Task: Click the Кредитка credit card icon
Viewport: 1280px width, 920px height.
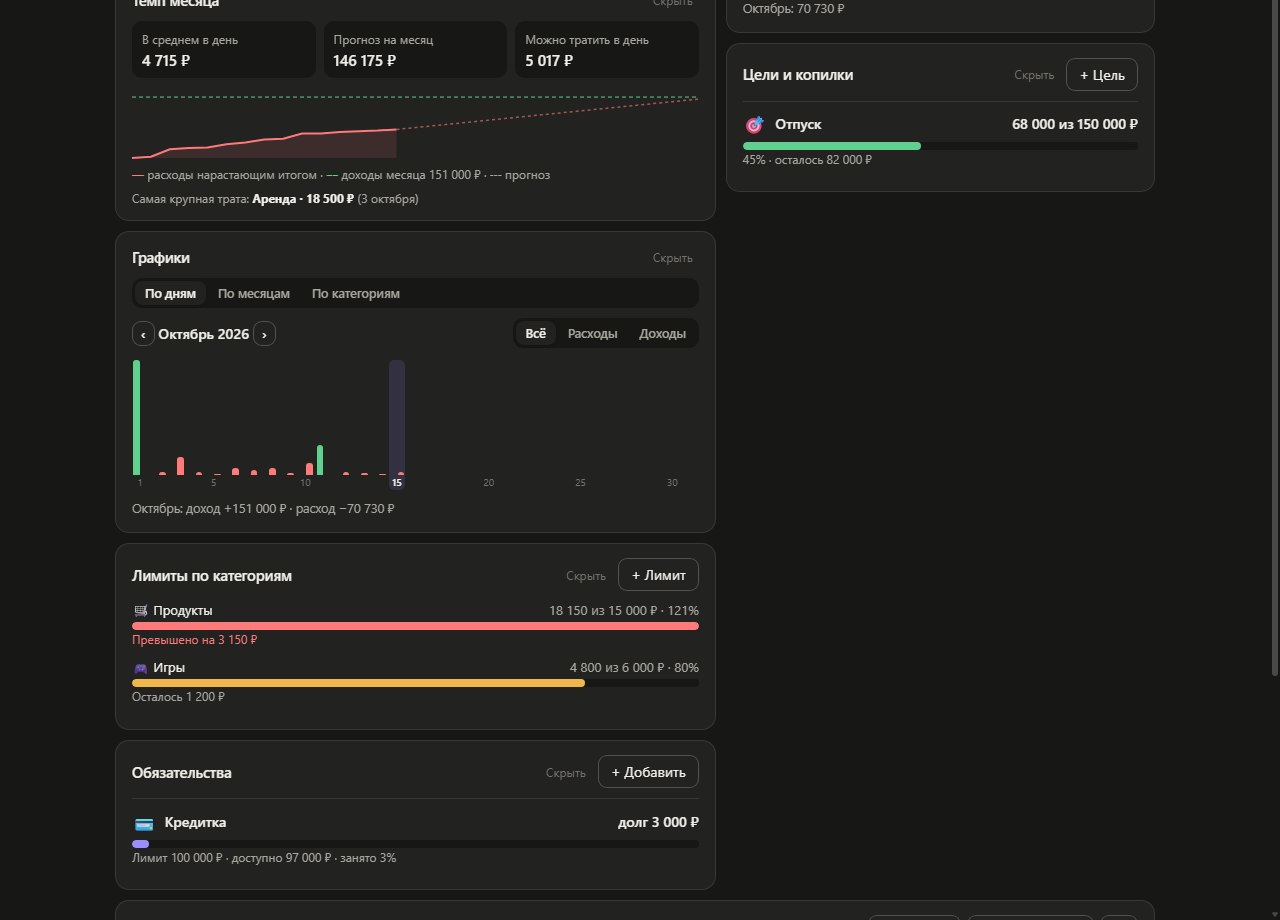Action: (x=144, y=824)
